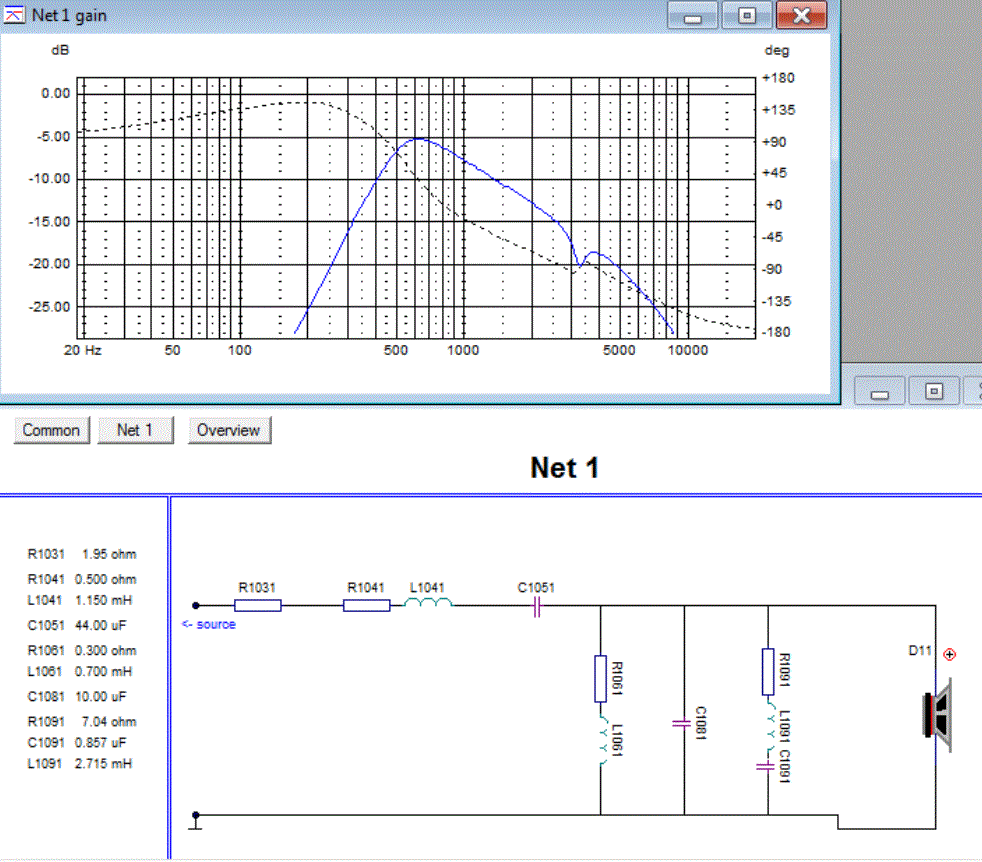Select the 'C1051 44.00 uF' list entry

point(77,625)
